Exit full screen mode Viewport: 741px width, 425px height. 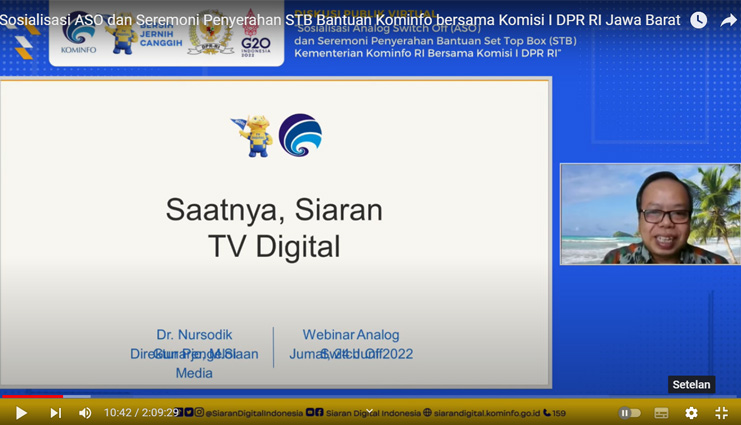[721, 413]
